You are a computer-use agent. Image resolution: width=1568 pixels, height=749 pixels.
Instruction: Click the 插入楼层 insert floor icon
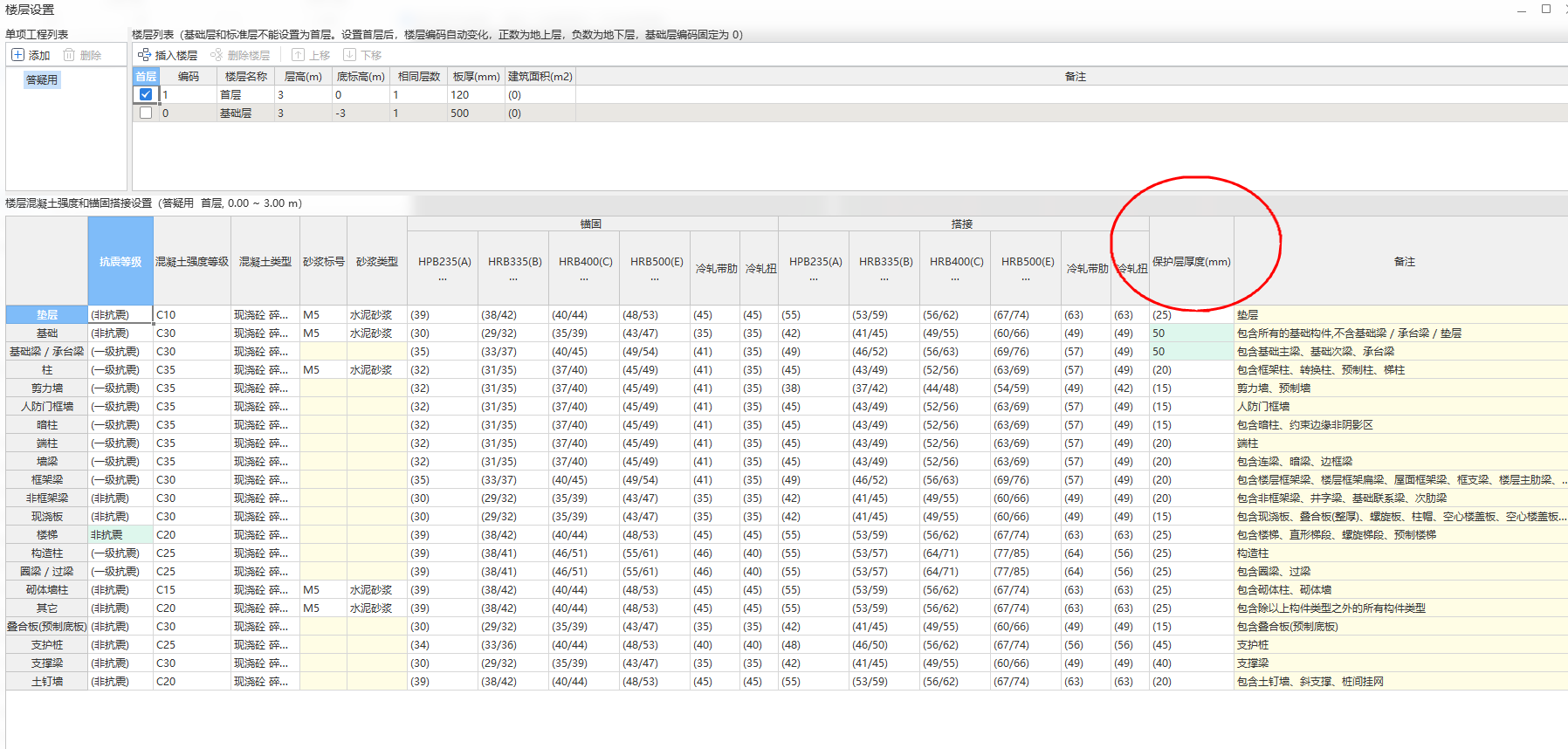144,55
